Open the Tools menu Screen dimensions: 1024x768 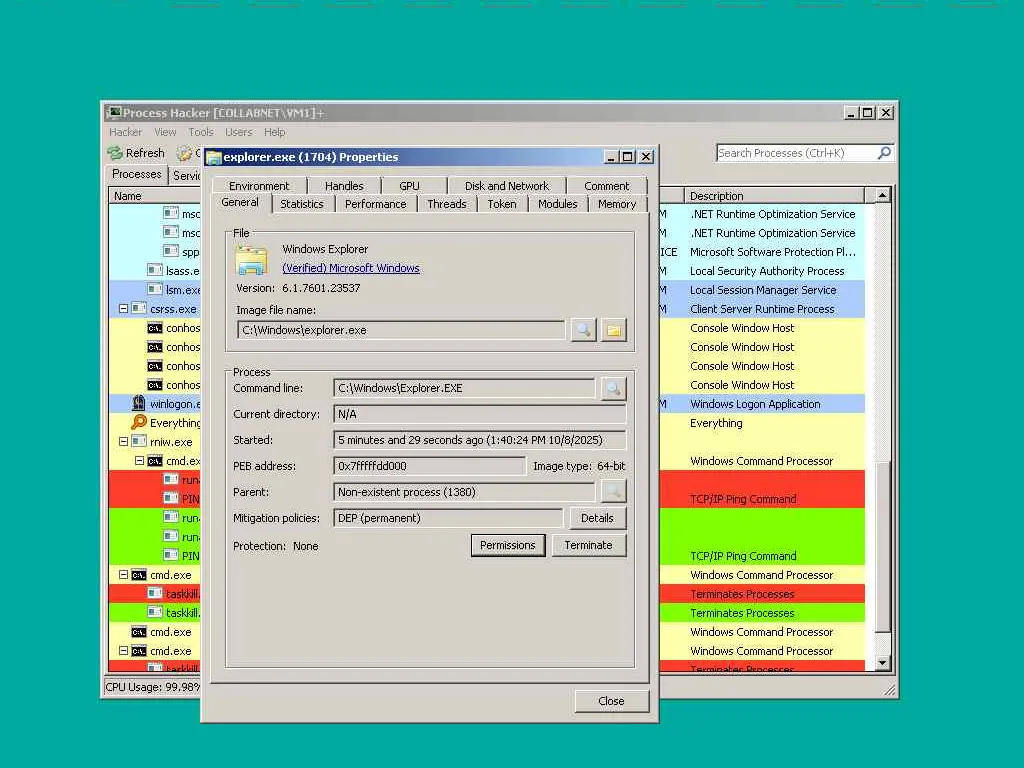coord(201,132)
